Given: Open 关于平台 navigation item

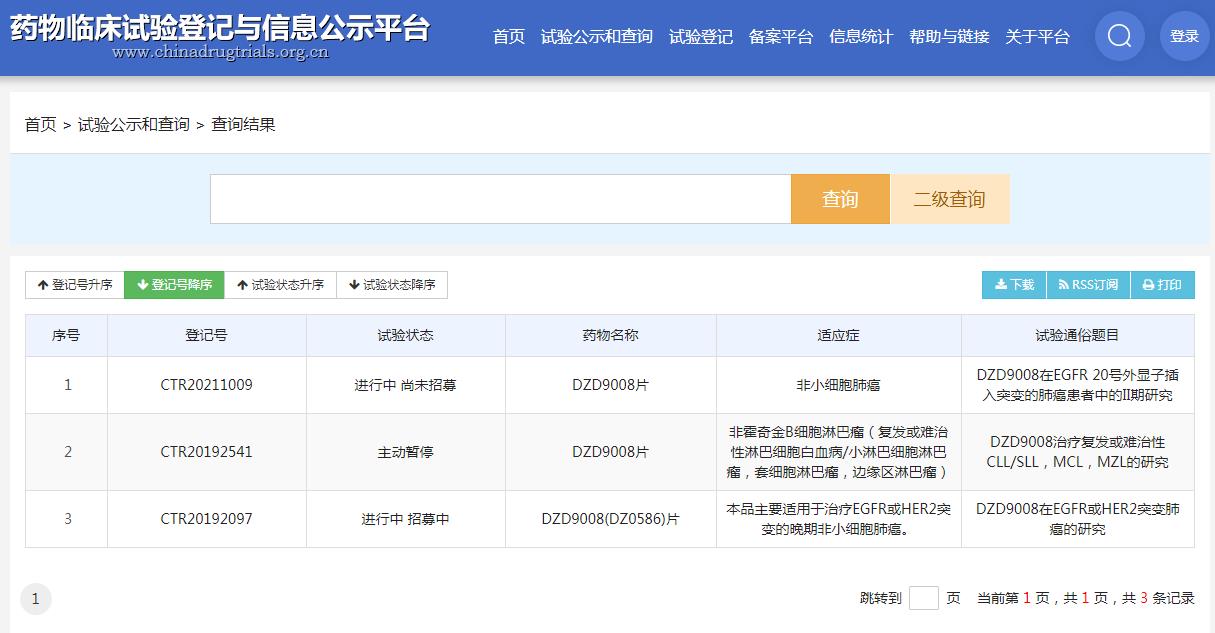Looking at the screenshot, I should [x=1037, y=37].
